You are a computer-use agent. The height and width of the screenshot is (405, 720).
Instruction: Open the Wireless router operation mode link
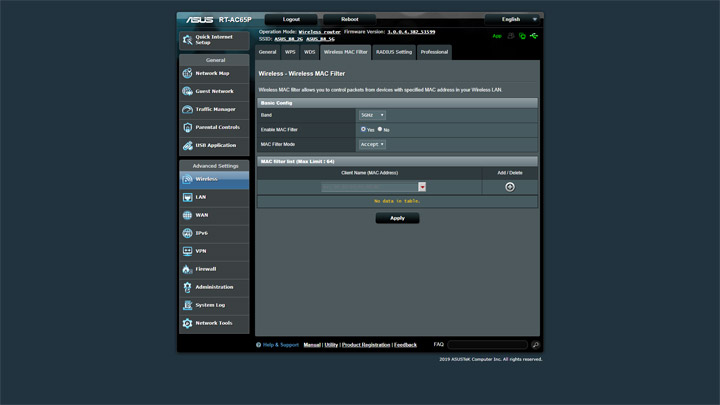click(320, 32)
